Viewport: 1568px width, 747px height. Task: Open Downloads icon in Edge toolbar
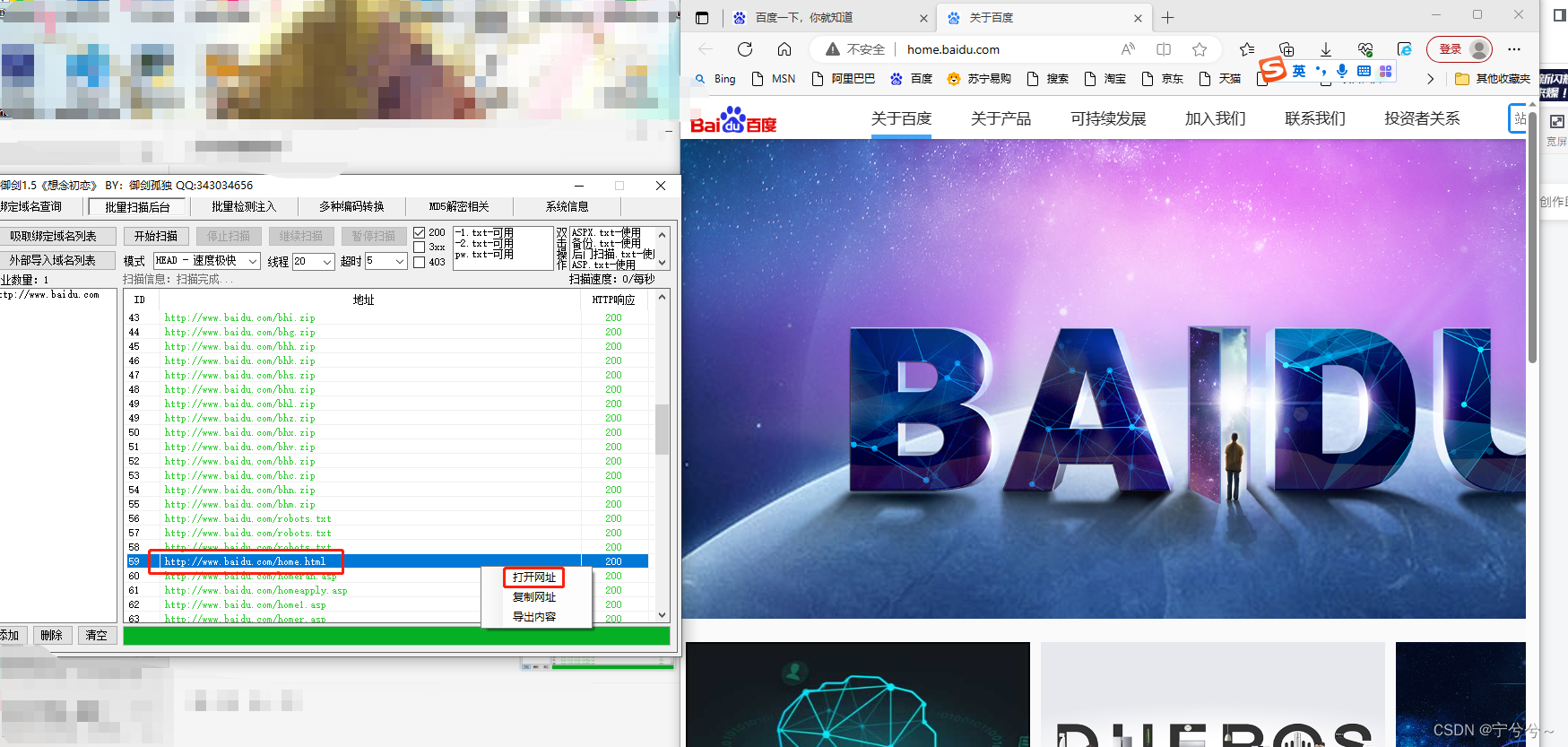coord(1326,49)
